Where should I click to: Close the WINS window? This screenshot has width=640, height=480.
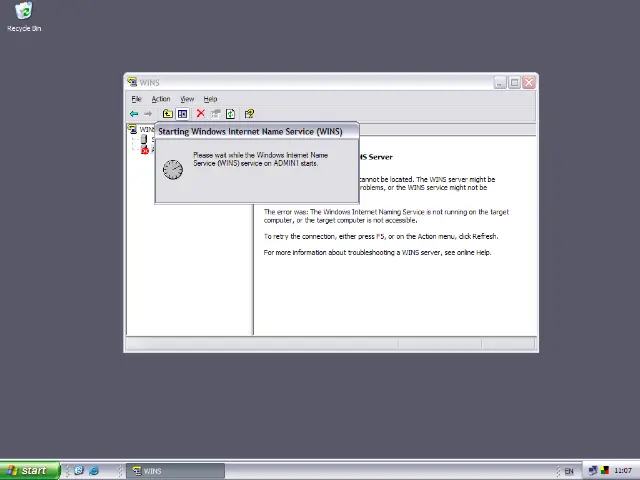529,82
